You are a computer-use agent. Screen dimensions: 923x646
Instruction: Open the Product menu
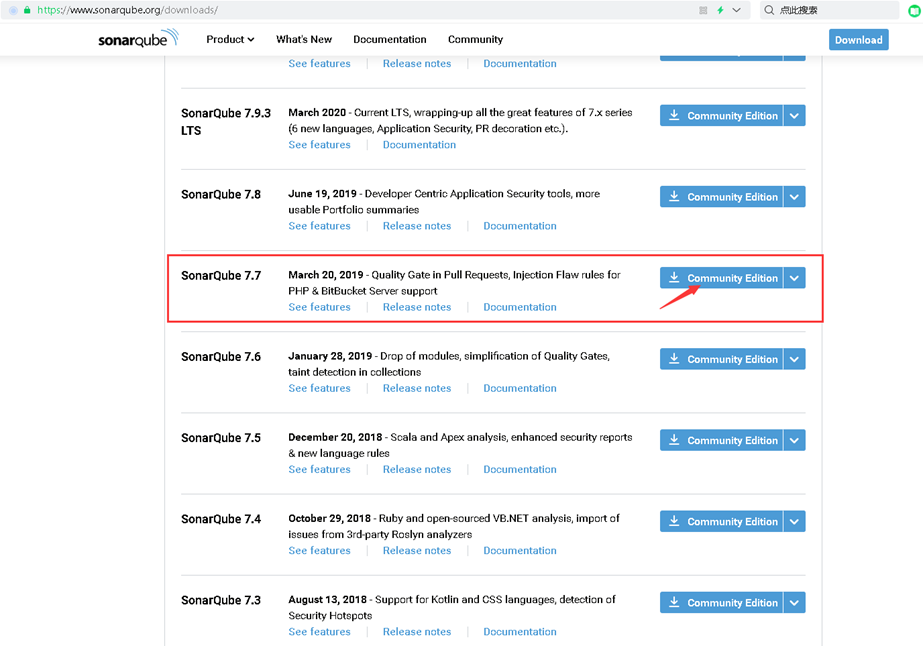coord(230,39)
